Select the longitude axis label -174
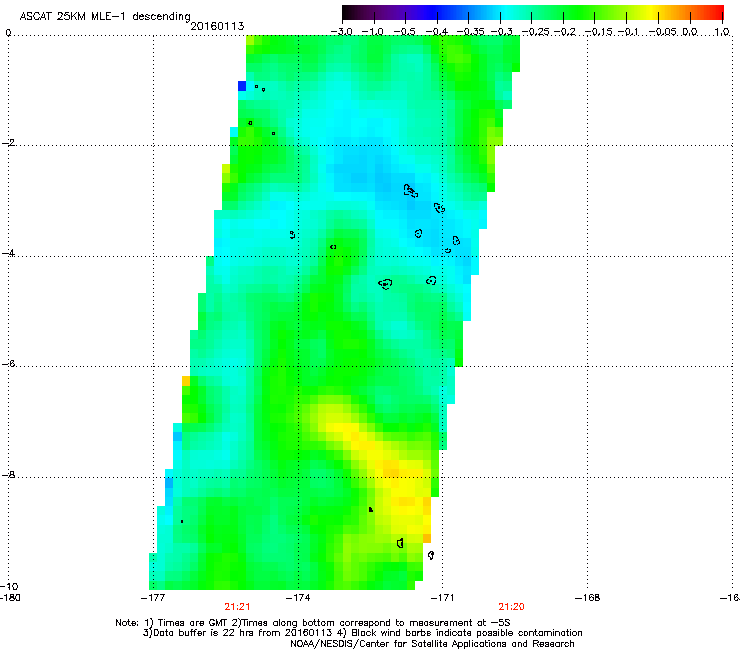740x650 pixels. (x=298, y=597)
